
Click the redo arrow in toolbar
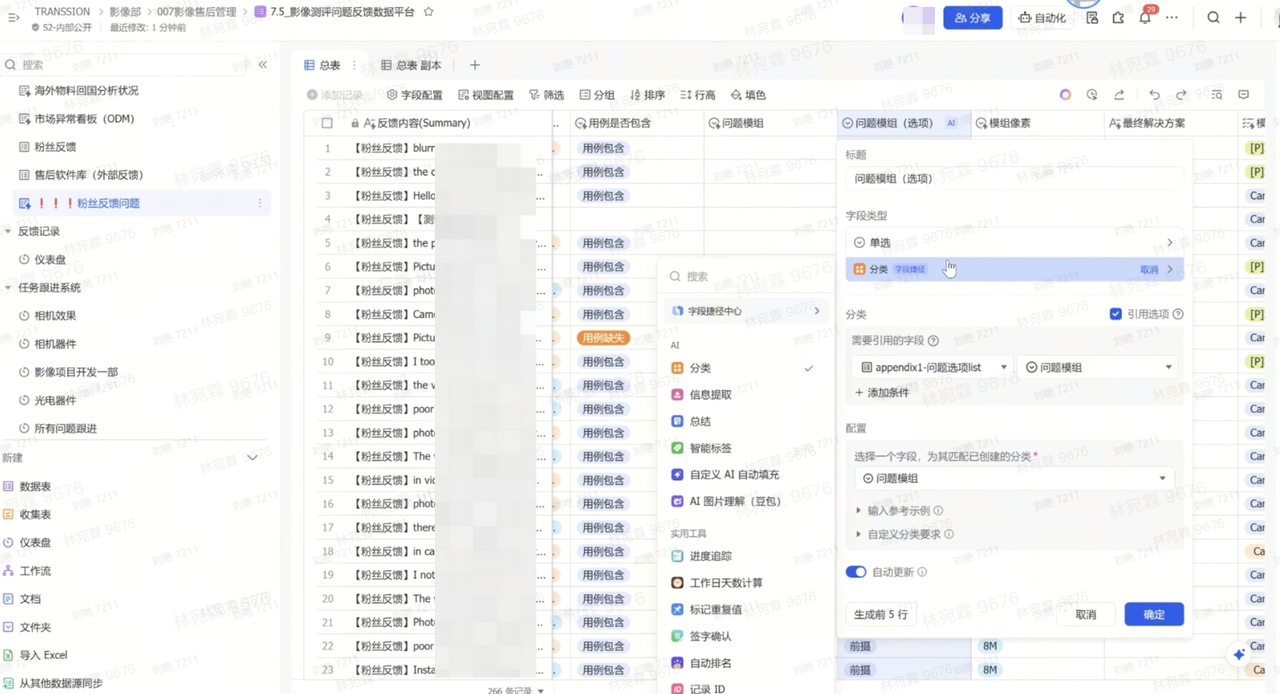(x=1181, y=95)
